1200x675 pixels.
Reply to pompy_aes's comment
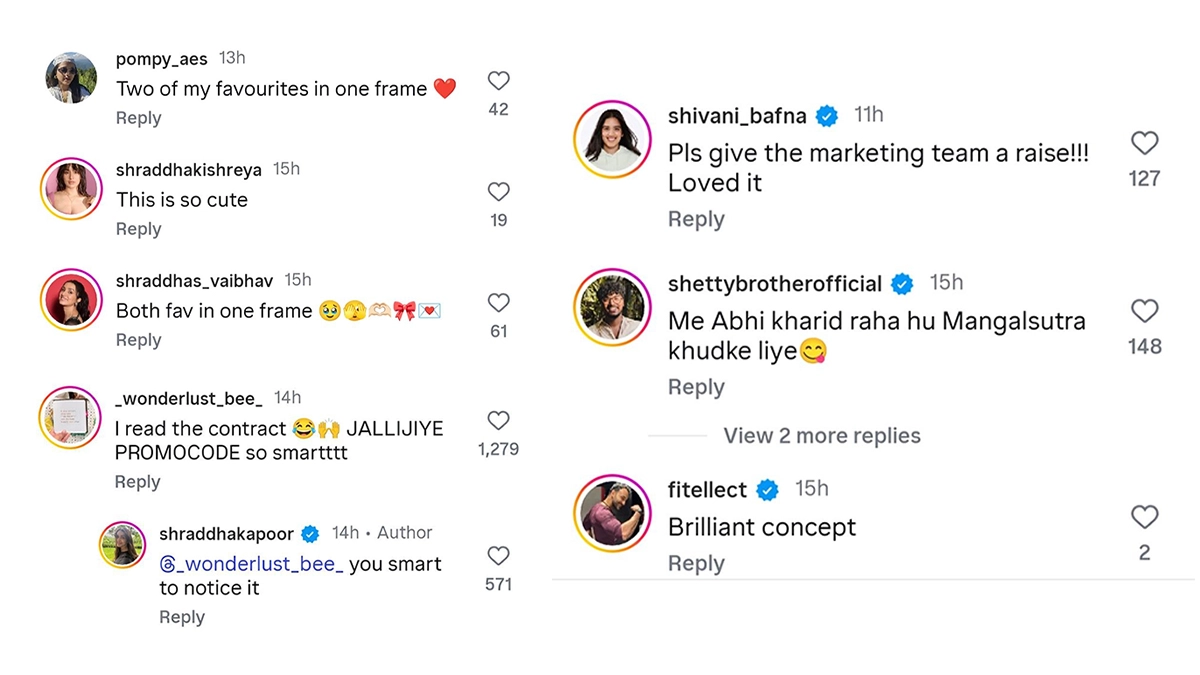[138, 118]
